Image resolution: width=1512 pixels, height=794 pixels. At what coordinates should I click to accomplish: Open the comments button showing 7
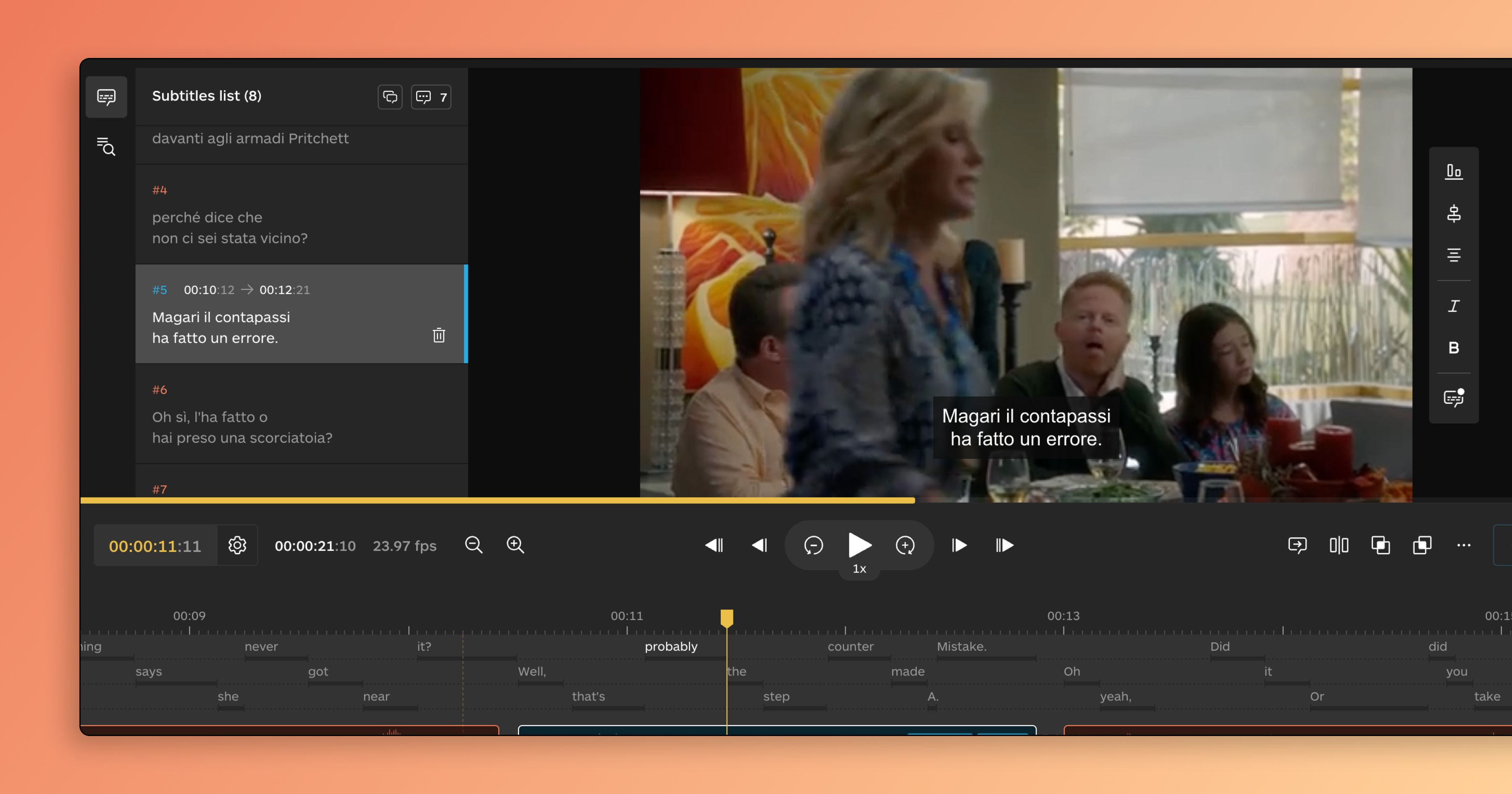tap(431, 97)
